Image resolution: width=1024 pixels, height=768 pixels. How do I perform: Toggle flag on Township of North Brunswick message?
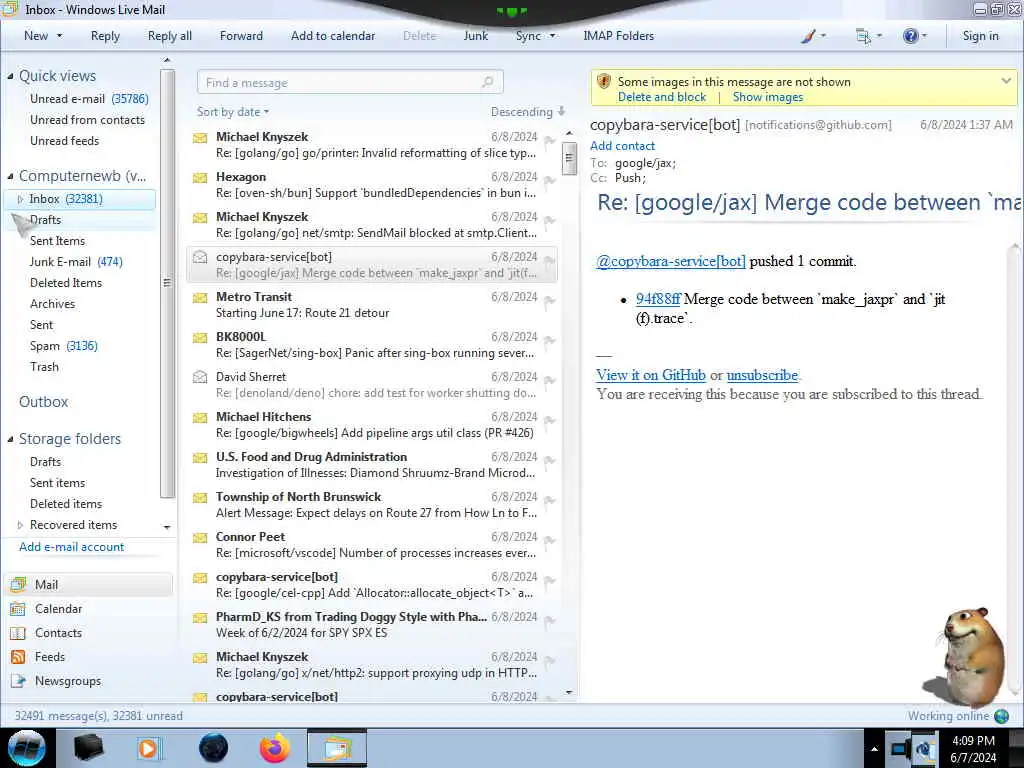click(x=549, y=501)
